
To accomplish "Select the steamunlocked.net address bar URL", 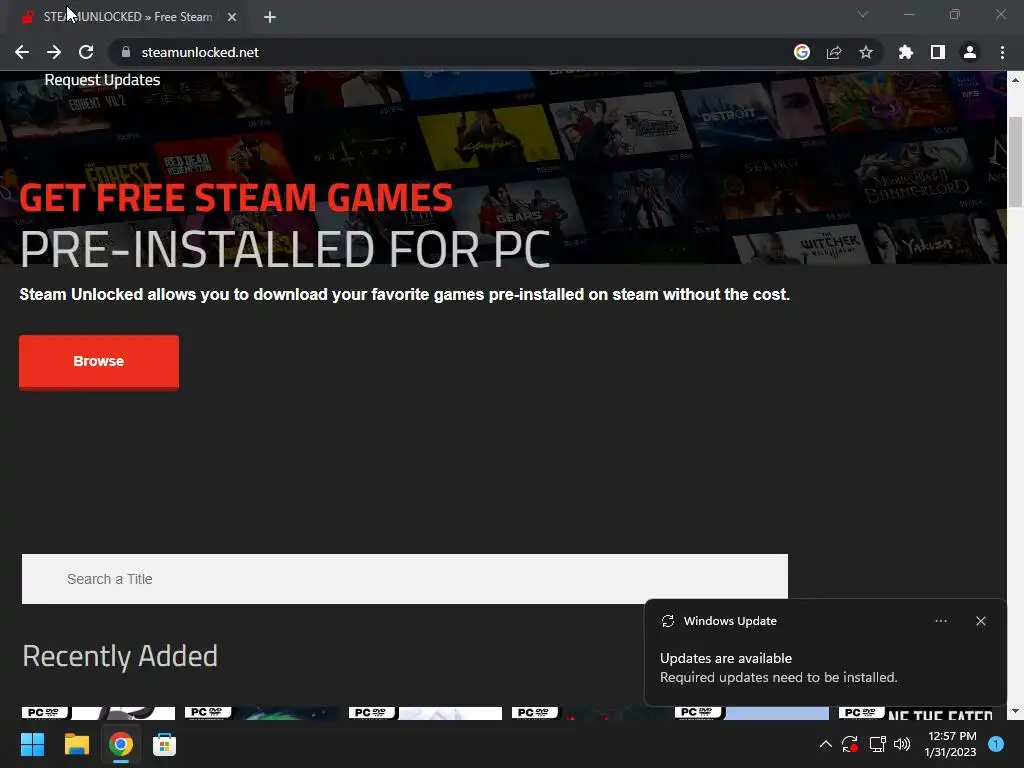I will tap(200, 52).
